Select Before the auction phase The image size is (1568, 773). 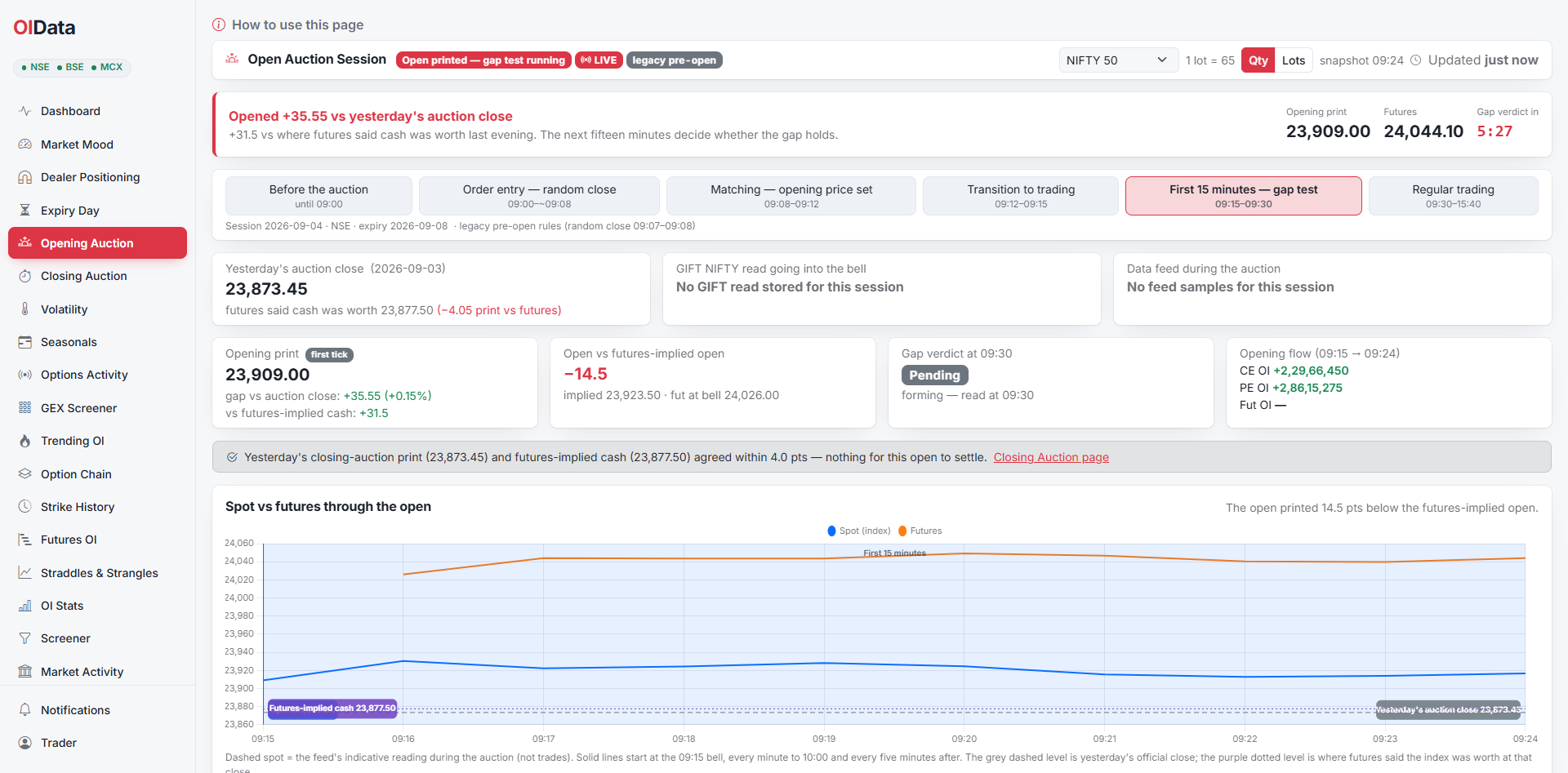tap(318, 196)
